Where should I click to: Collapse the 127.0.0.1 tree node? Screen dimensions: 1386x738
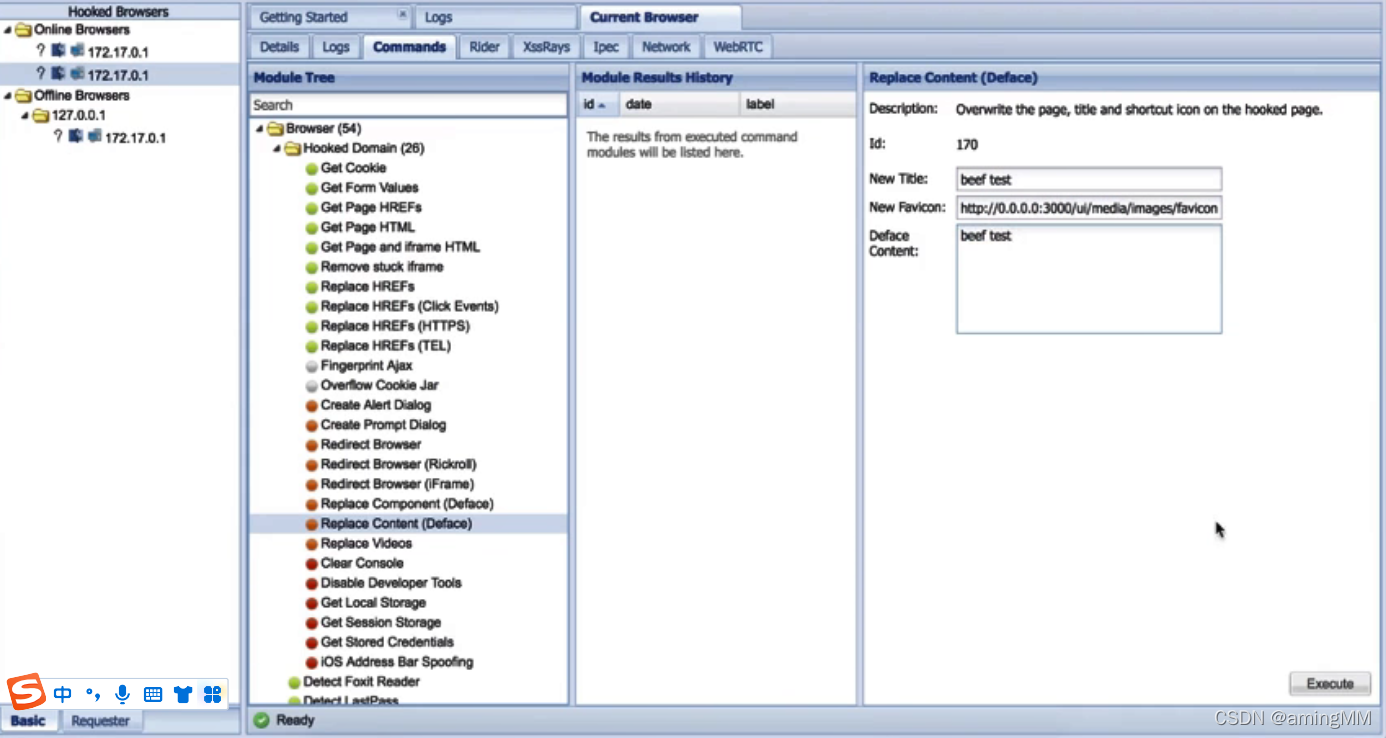pyautogui.click(x=26, y=116)
